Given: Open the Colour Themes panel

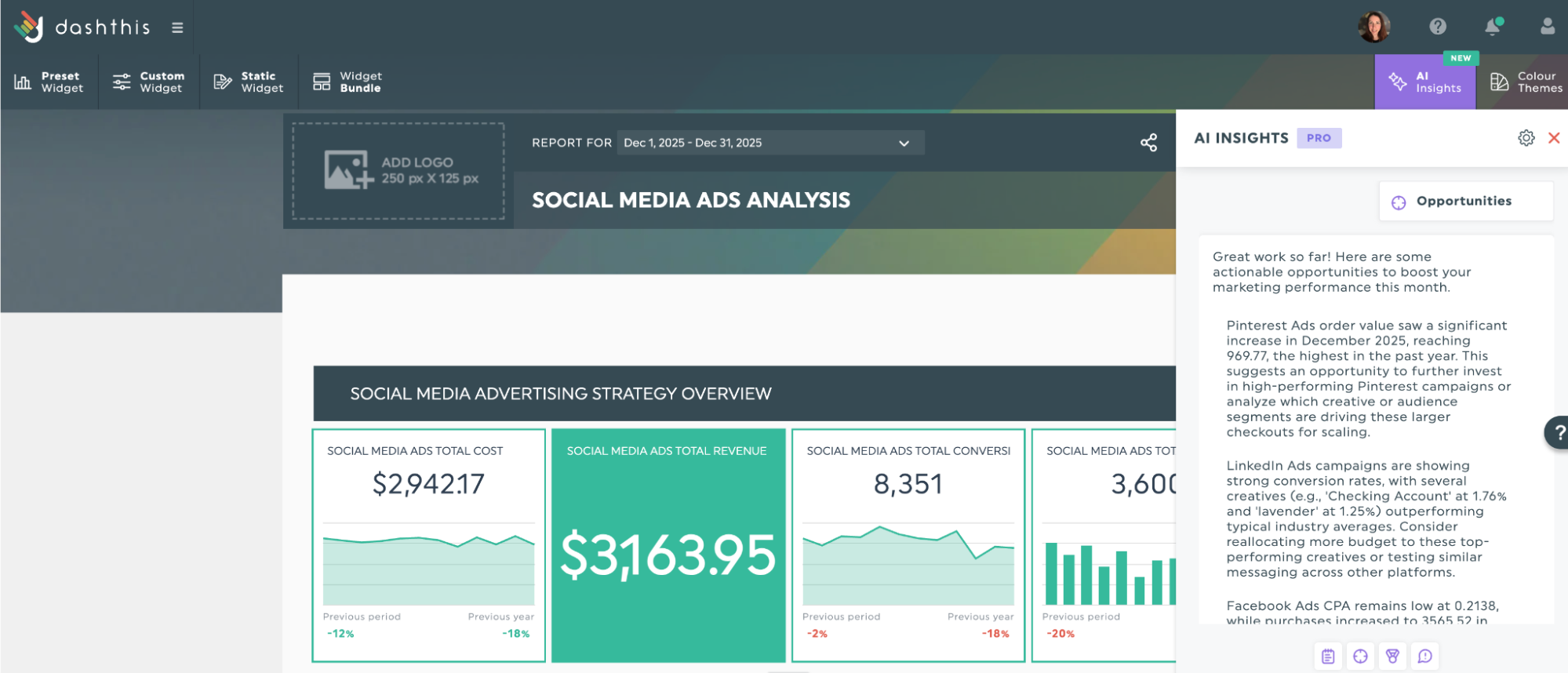Looking at the screenshot, I should point(1526,82).
